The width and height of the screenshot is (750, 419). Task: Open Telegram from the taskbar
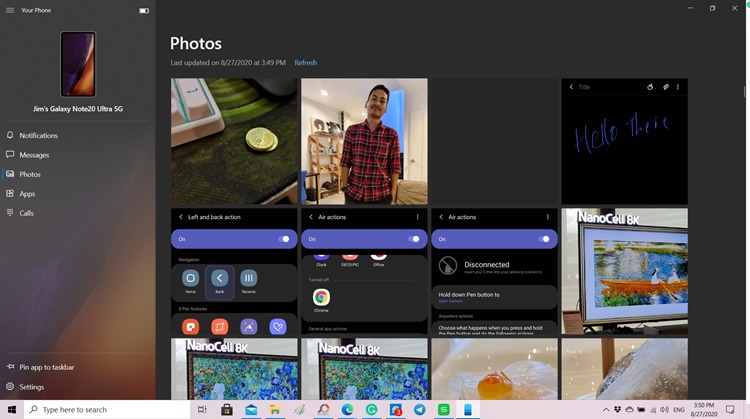tap(419, 409)
